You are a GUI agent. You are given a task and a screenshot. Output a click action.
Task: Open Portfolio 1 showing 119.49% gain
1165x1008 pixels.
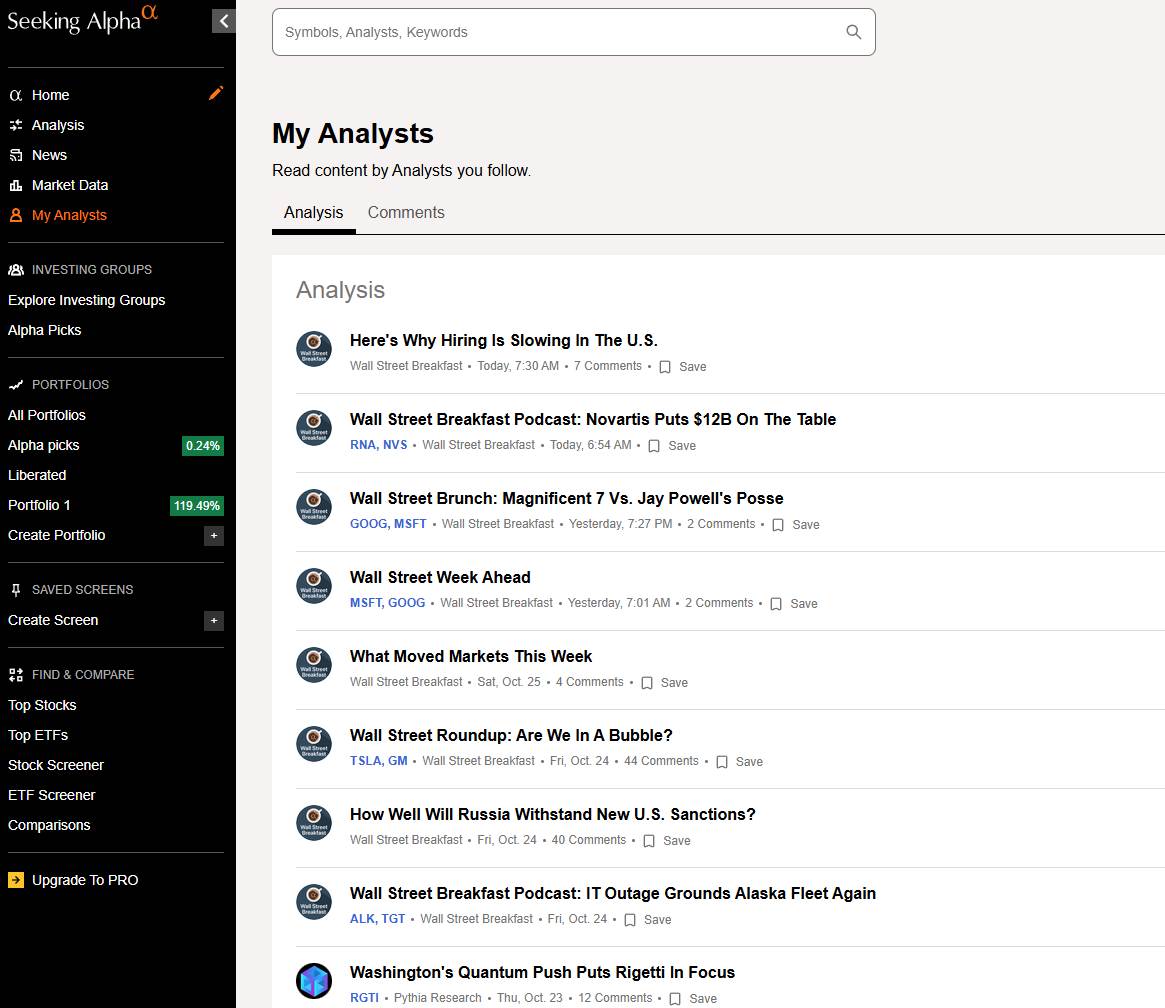(40, 505)
